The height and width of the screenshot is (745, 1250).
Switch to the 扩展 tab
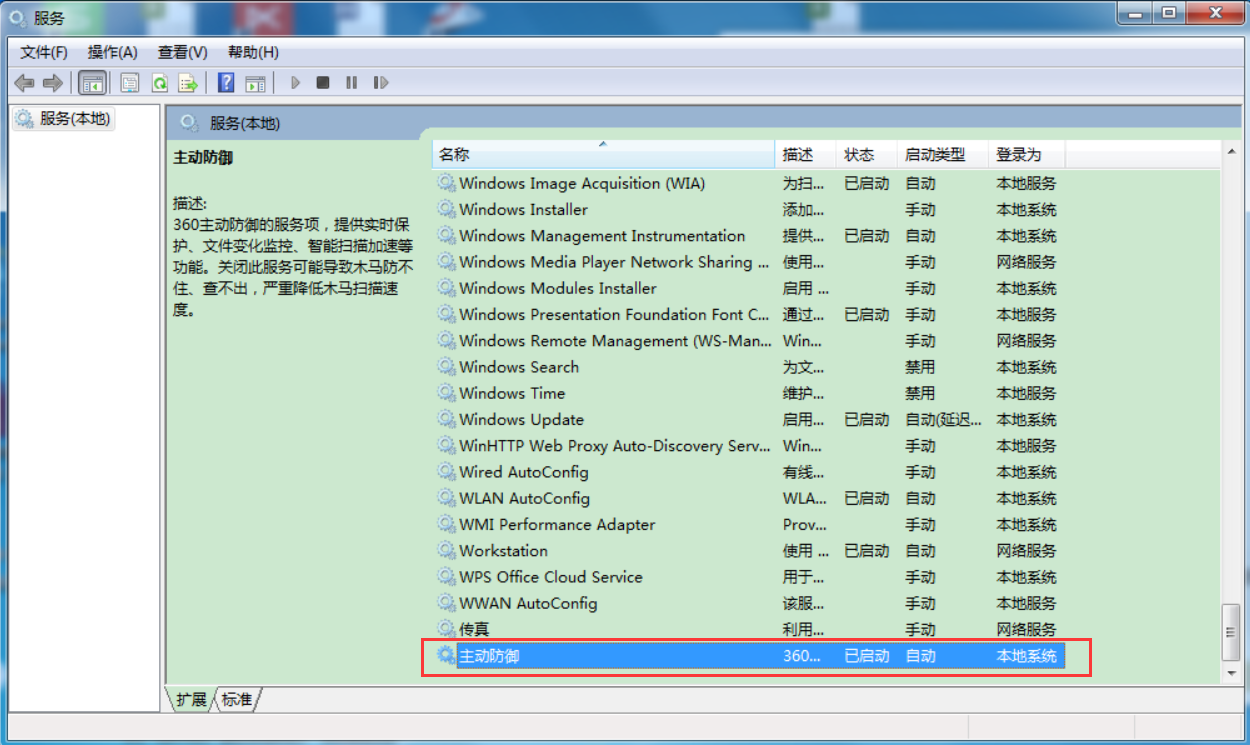coord(190,699)
